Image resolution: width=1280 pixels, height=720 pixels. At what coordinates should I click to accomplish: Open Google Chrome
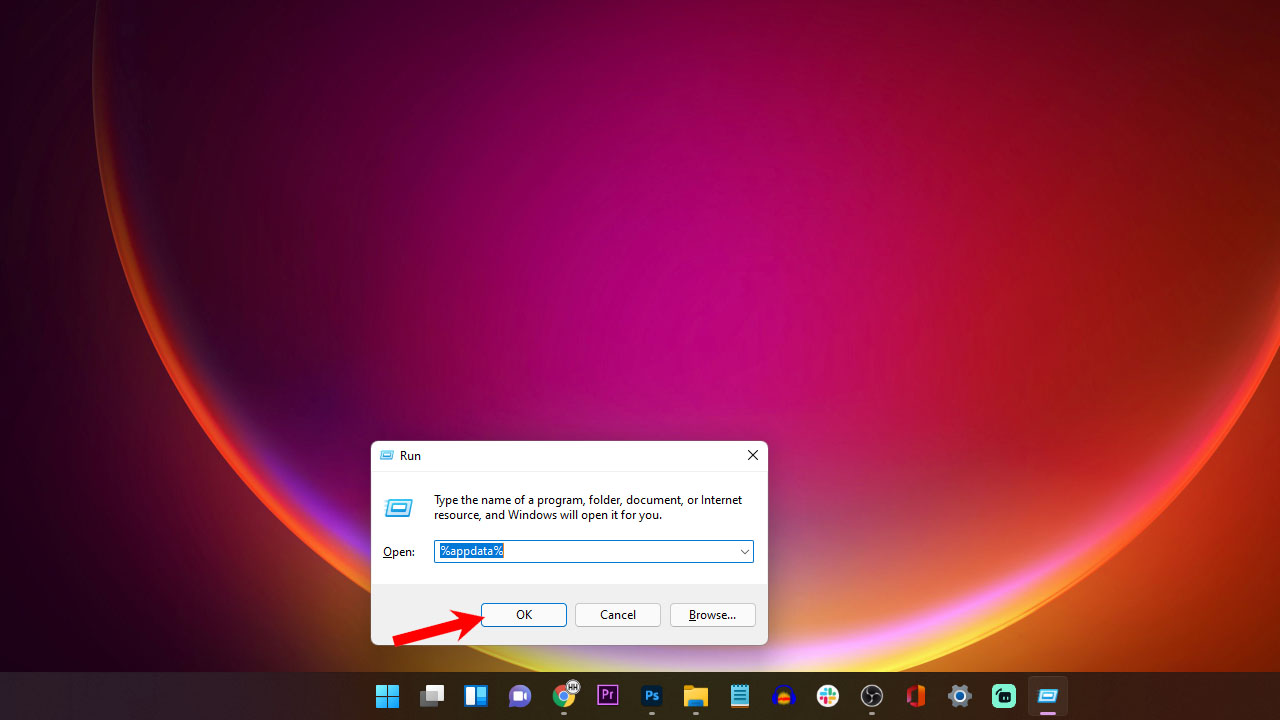[x=564, y=695]
